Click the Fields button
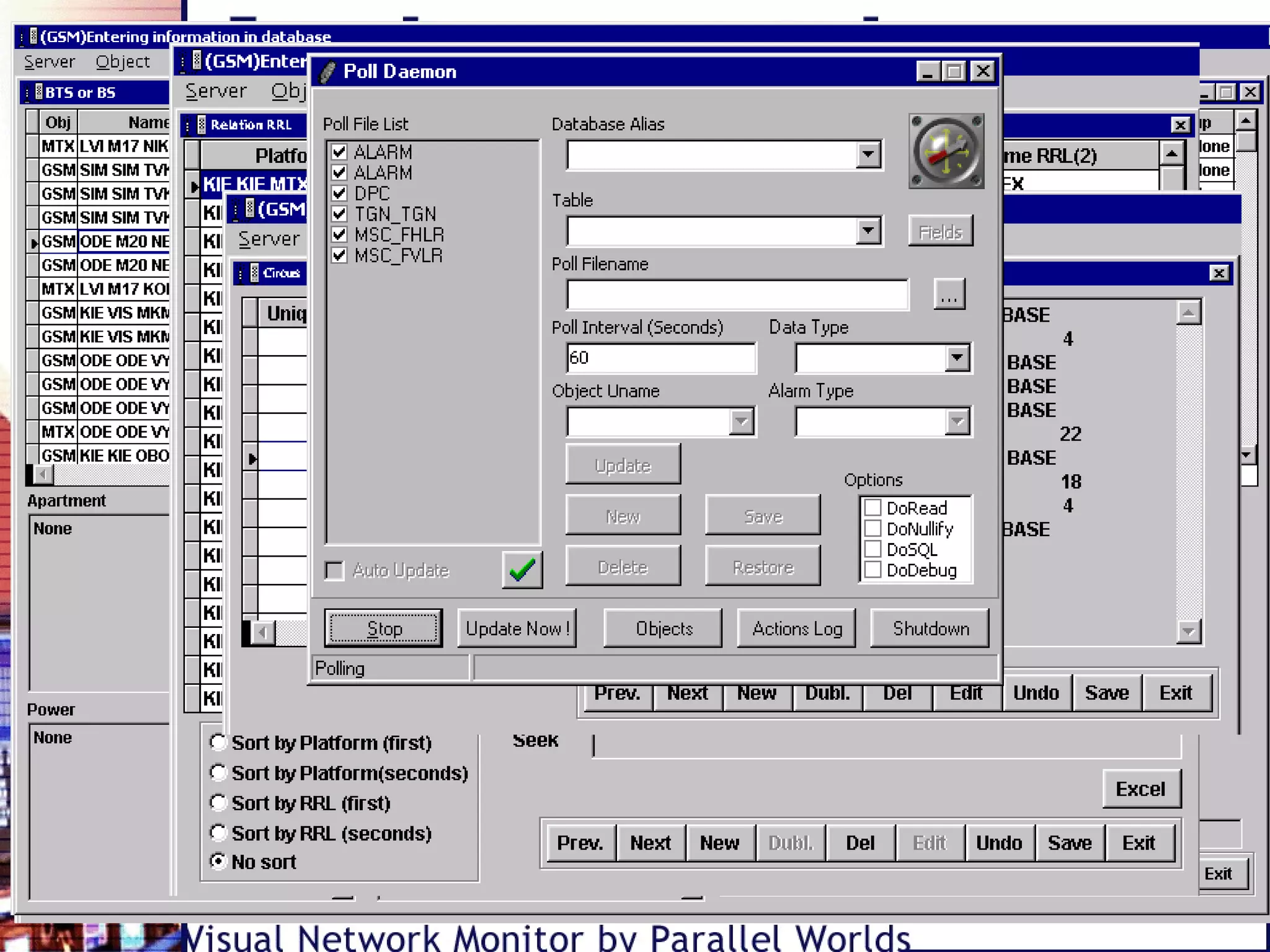Image resolution: width=1270 pixels, height=952 pixels. coord(941,232)
